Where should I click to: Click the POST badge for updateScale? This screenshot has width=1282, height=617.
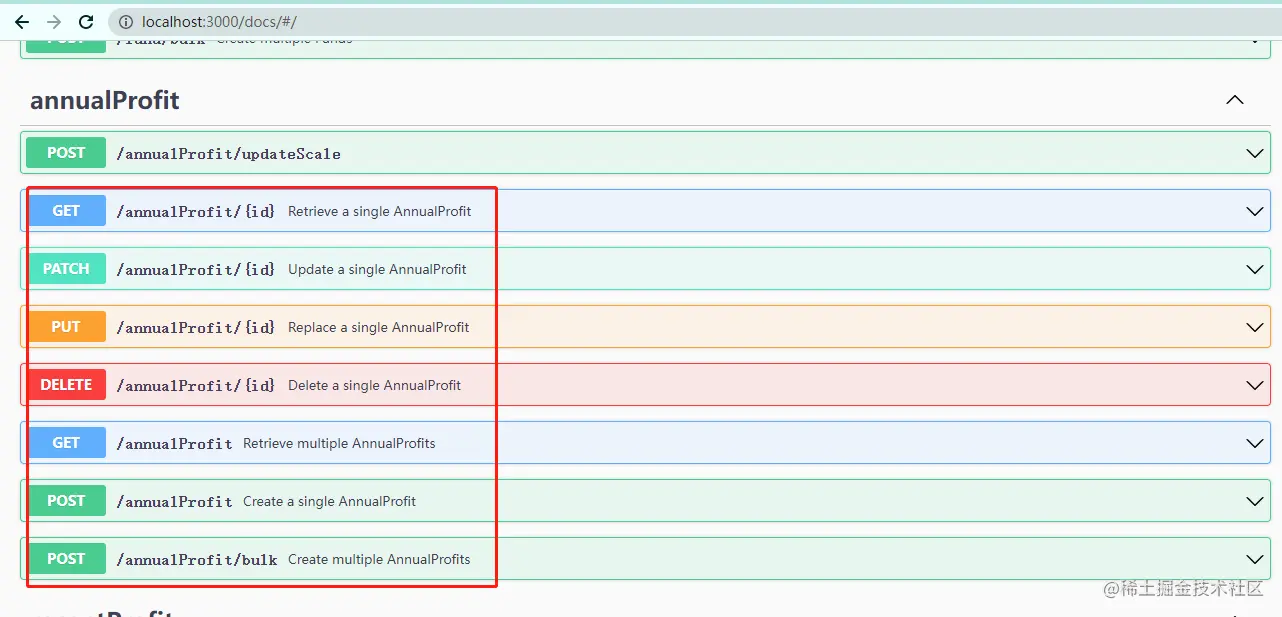[66, 153]
